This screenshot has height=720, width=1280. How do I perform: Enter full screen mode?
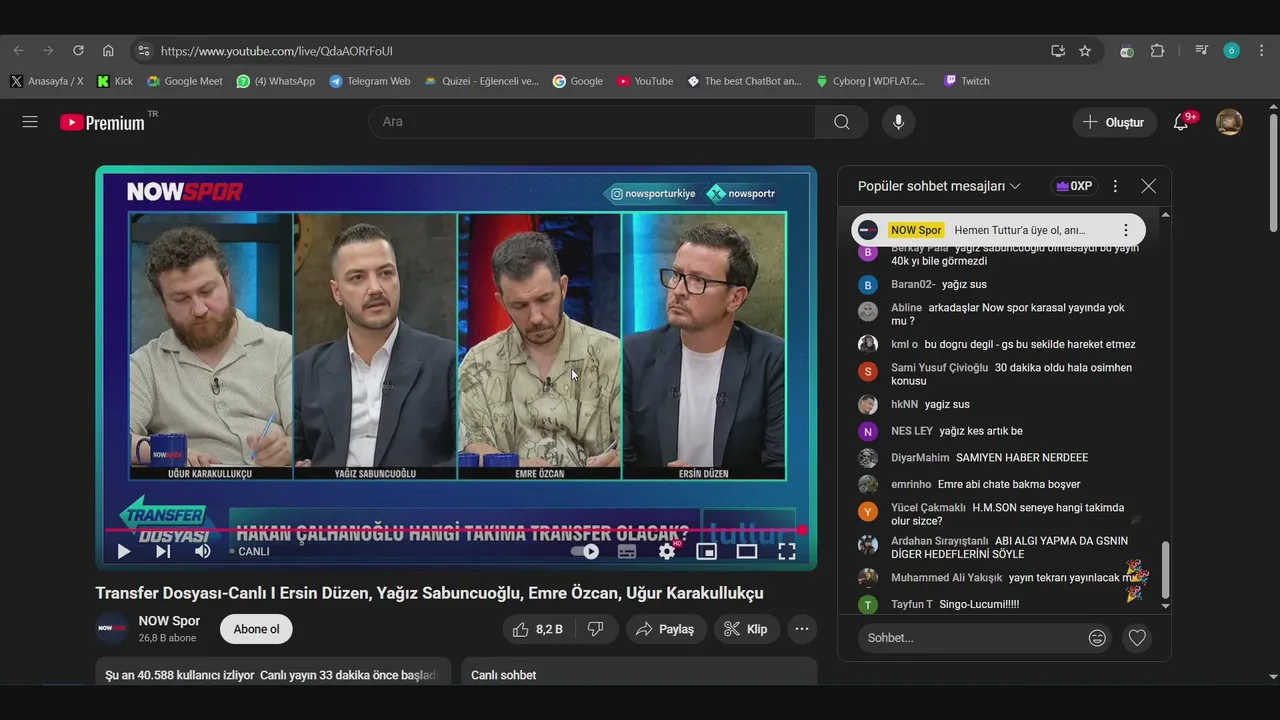(787, 551)
